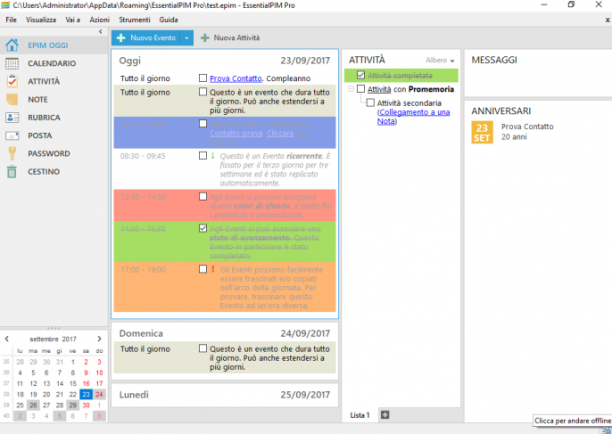Open the Password key icon
The height and width of the screenshot is (434, 612).
(12, 153)
